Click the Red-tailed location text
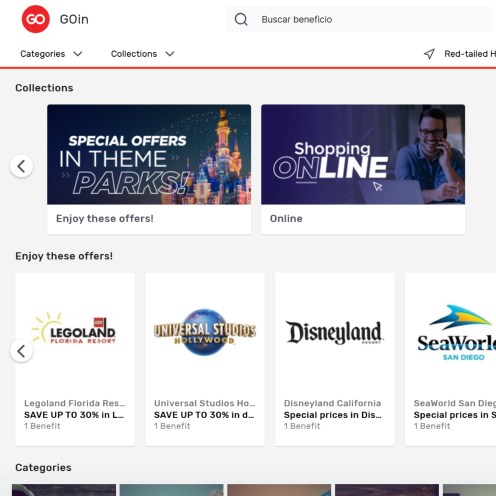Screen dimensions: 496x496 click(x=470, y=54)
